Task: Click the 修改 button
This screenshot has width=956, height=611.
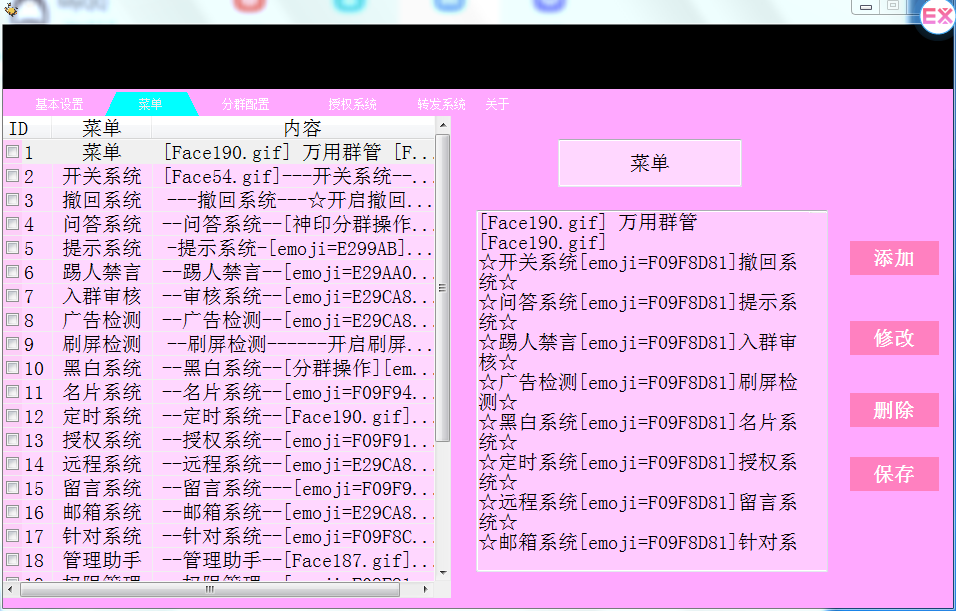Action: click(x=893, y=338)
